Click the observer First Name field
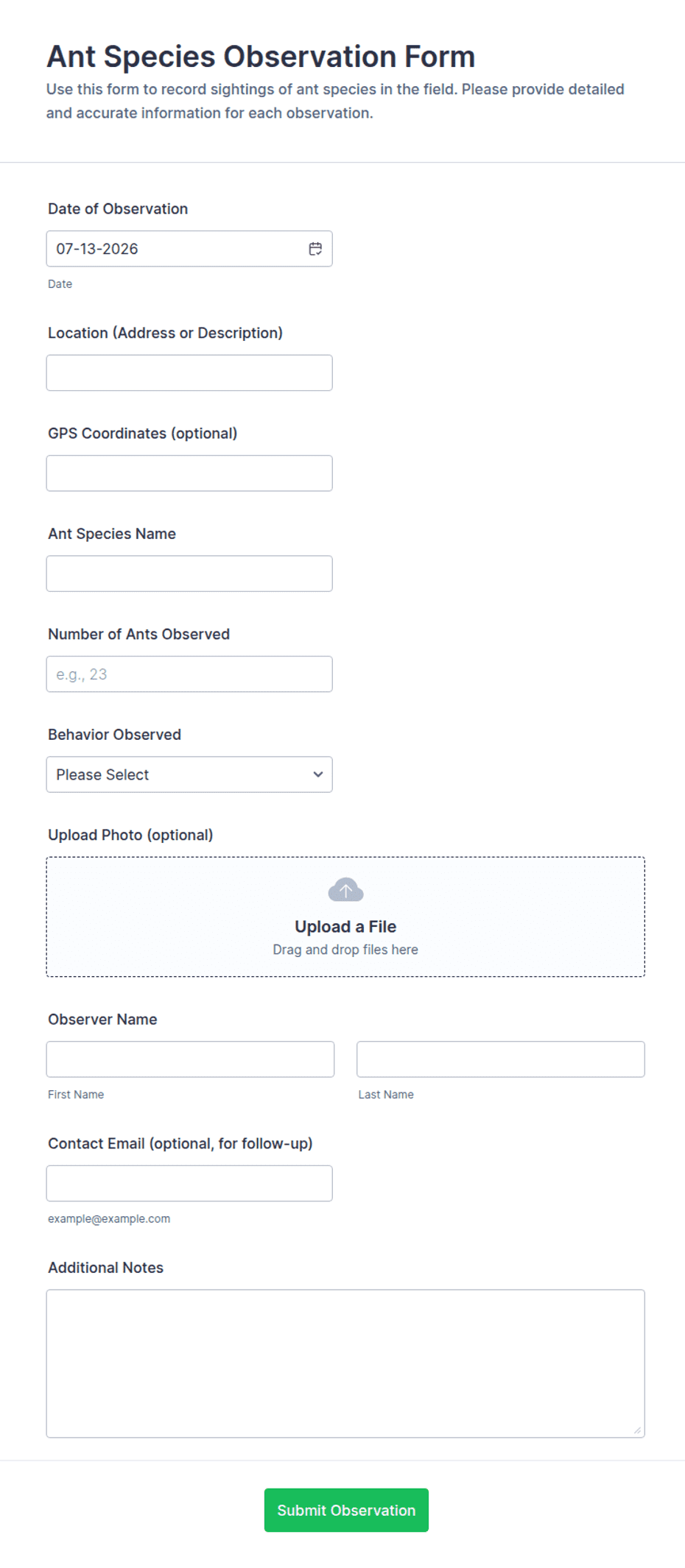 tap(190, 1059)
